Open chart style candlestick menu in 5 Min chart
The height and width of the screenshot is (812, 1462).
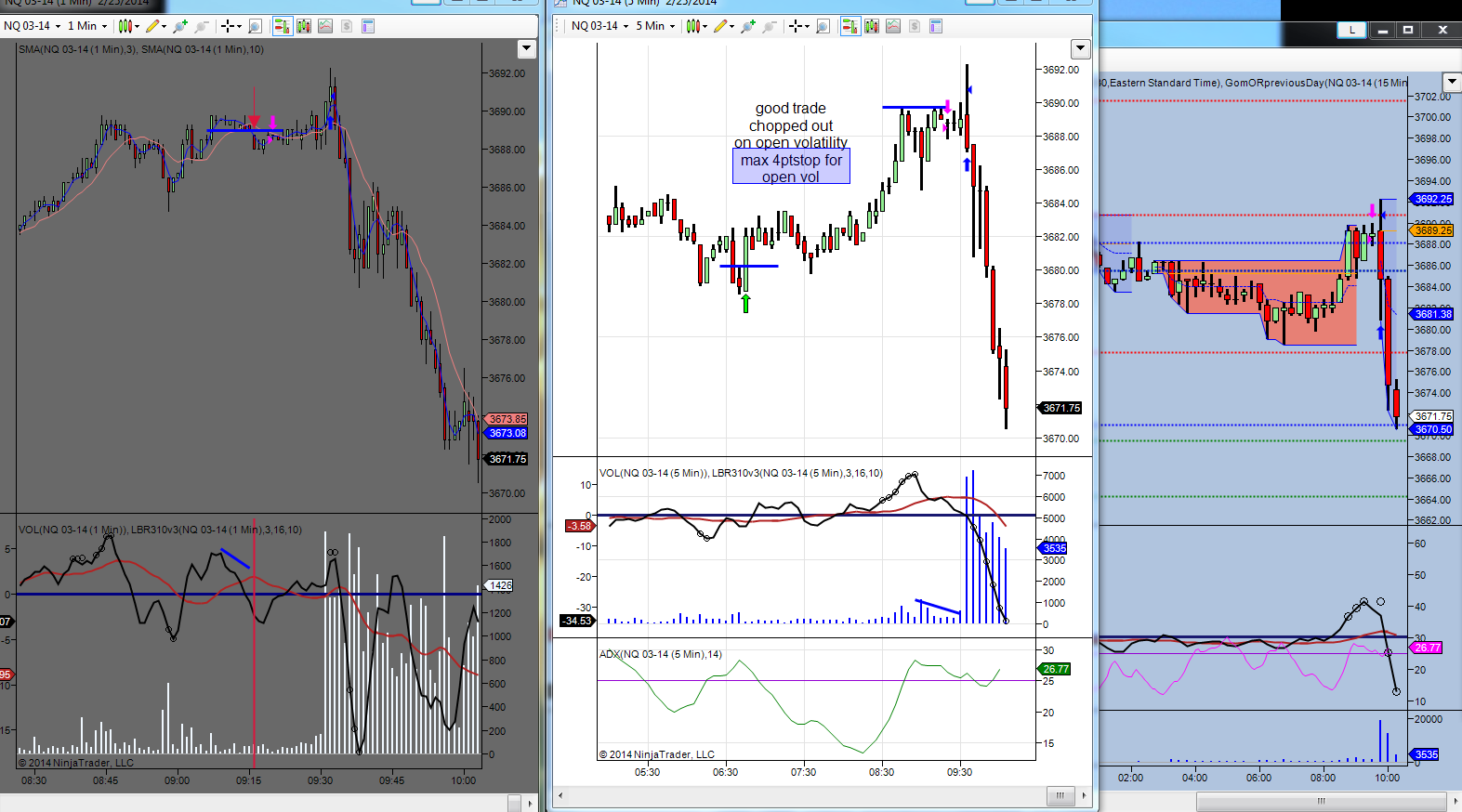pos(697,26)
